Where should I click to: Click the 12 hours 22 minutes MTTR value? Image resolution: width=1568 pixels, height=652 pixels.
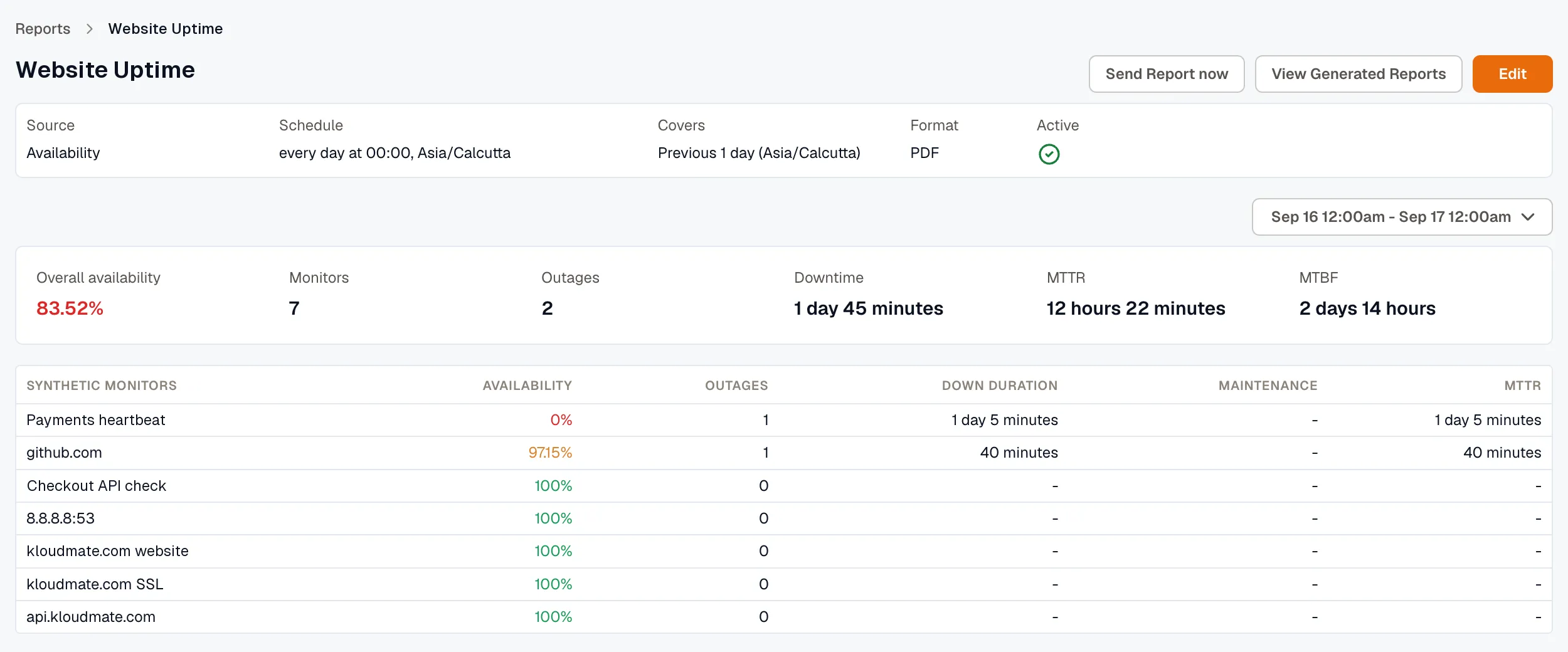tap(1136, 308)
